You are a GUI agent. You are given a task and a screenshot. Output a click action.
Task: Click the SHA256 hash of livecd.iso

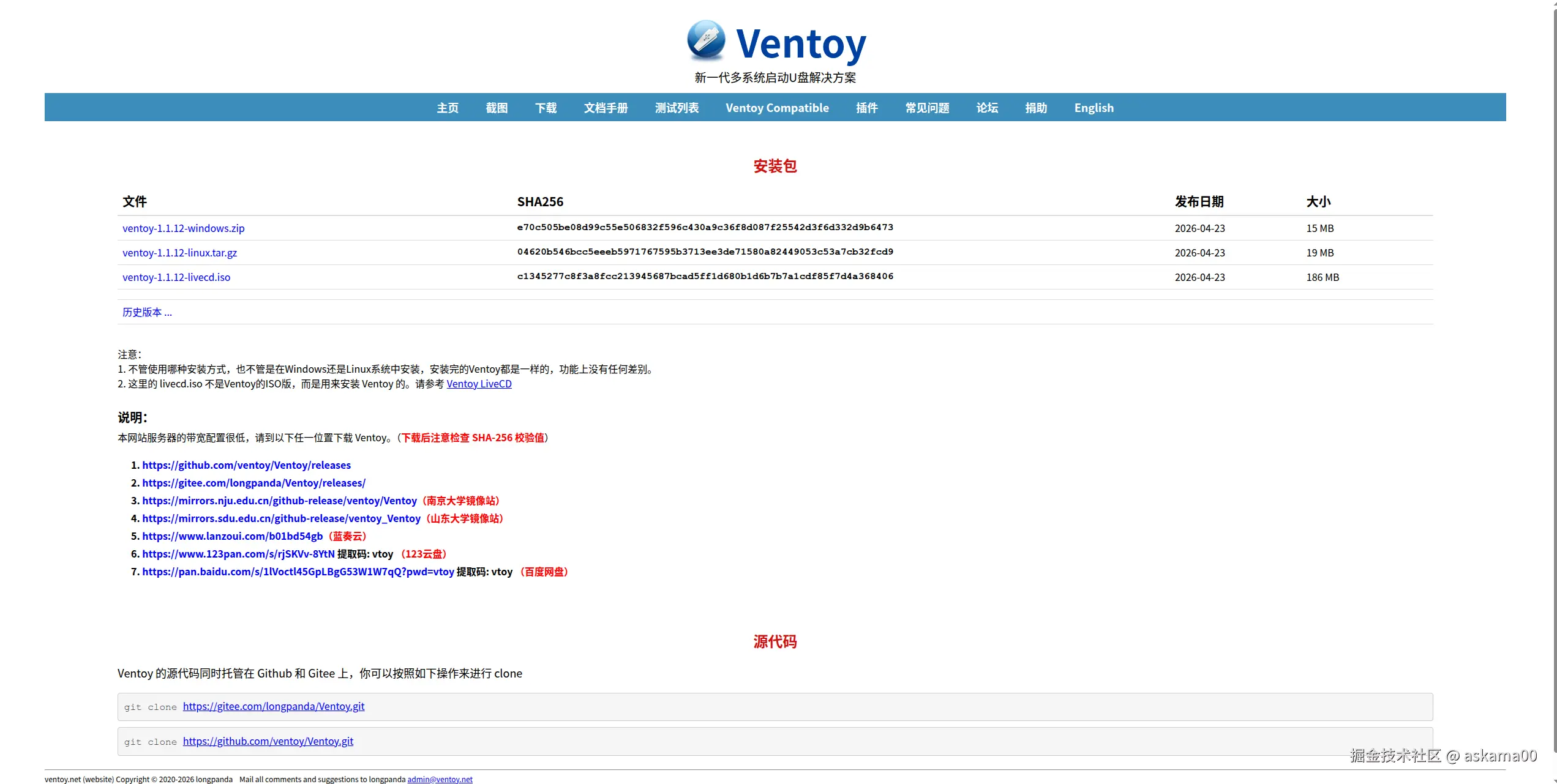tap(705, 276)
